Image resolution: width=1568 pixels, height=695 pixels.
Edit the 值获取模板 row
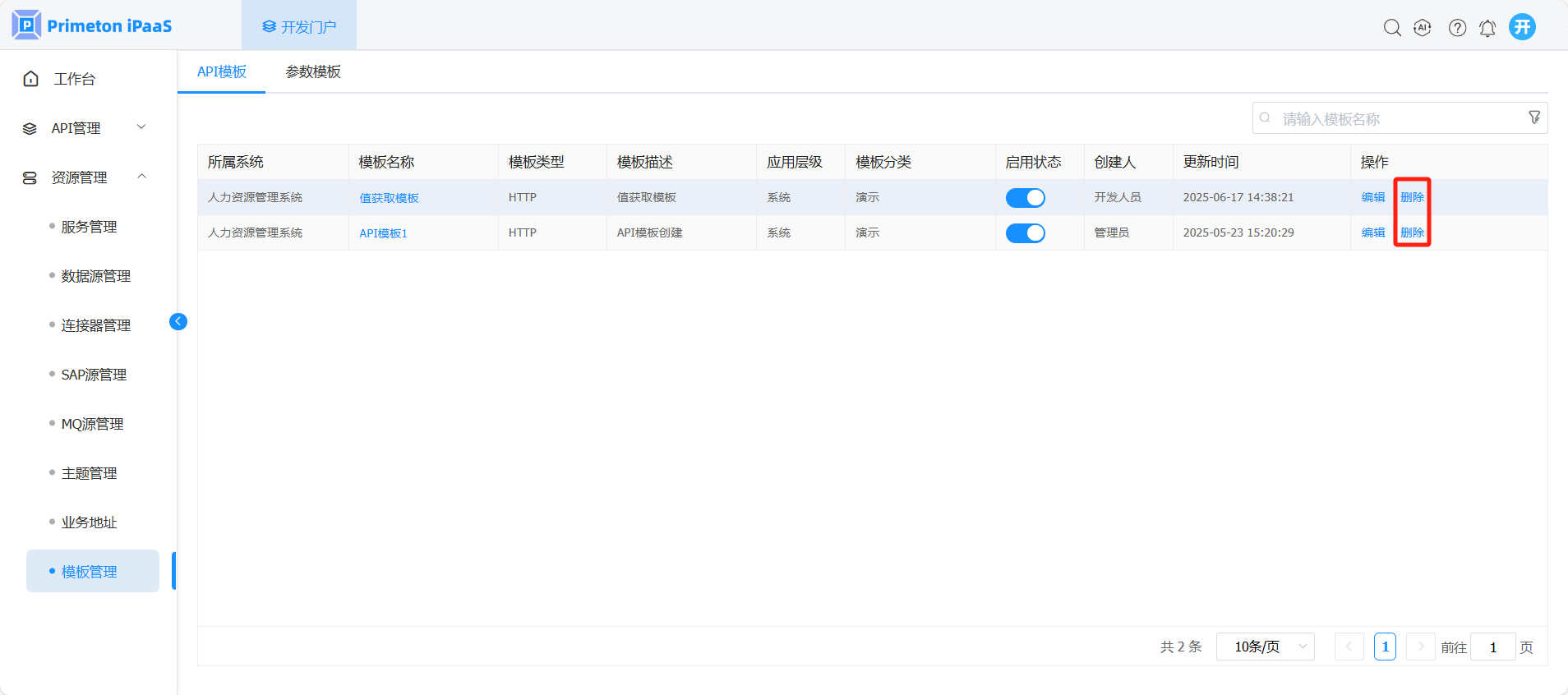pos(1372,197)
